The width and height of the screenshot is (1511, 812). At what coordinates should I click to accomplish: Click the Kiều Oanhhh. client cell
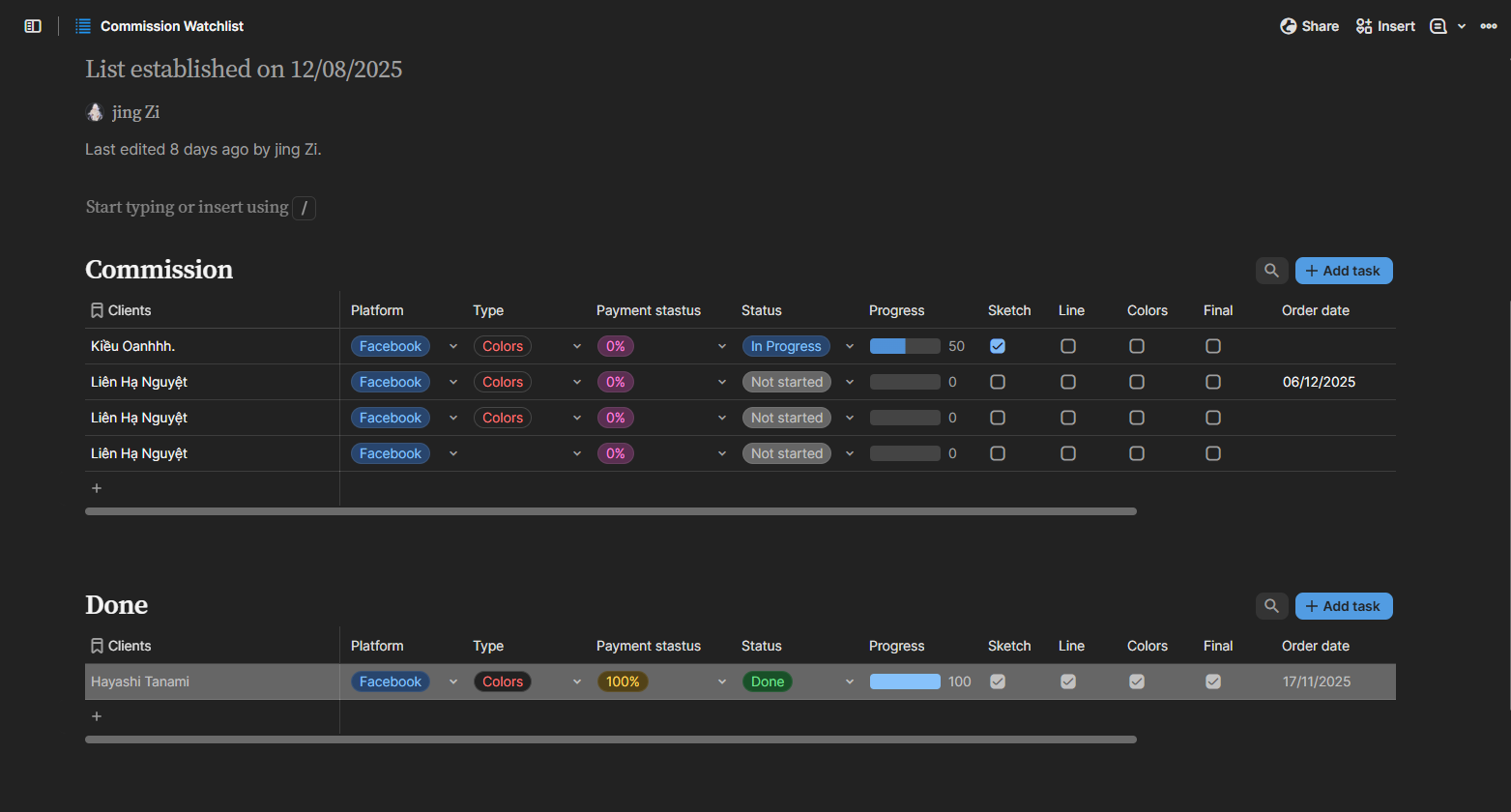212,346
